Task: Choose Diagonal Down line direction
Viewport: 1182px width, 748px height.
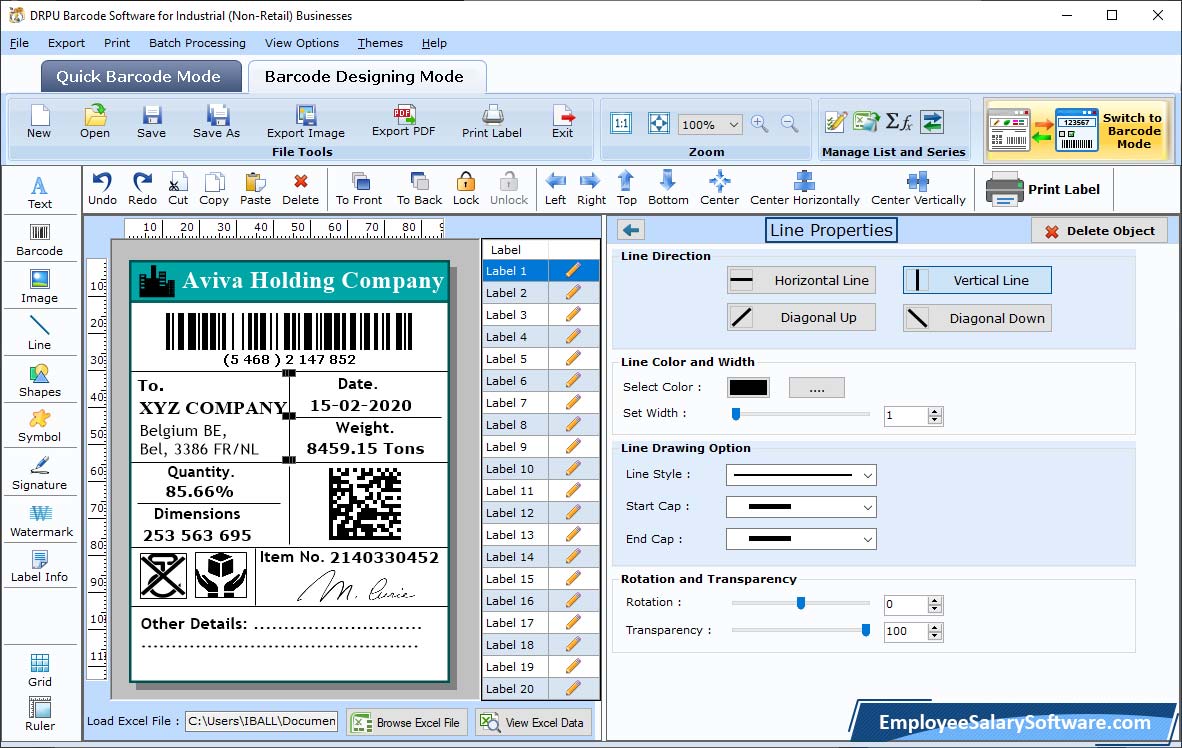Action: click(977, 318)
